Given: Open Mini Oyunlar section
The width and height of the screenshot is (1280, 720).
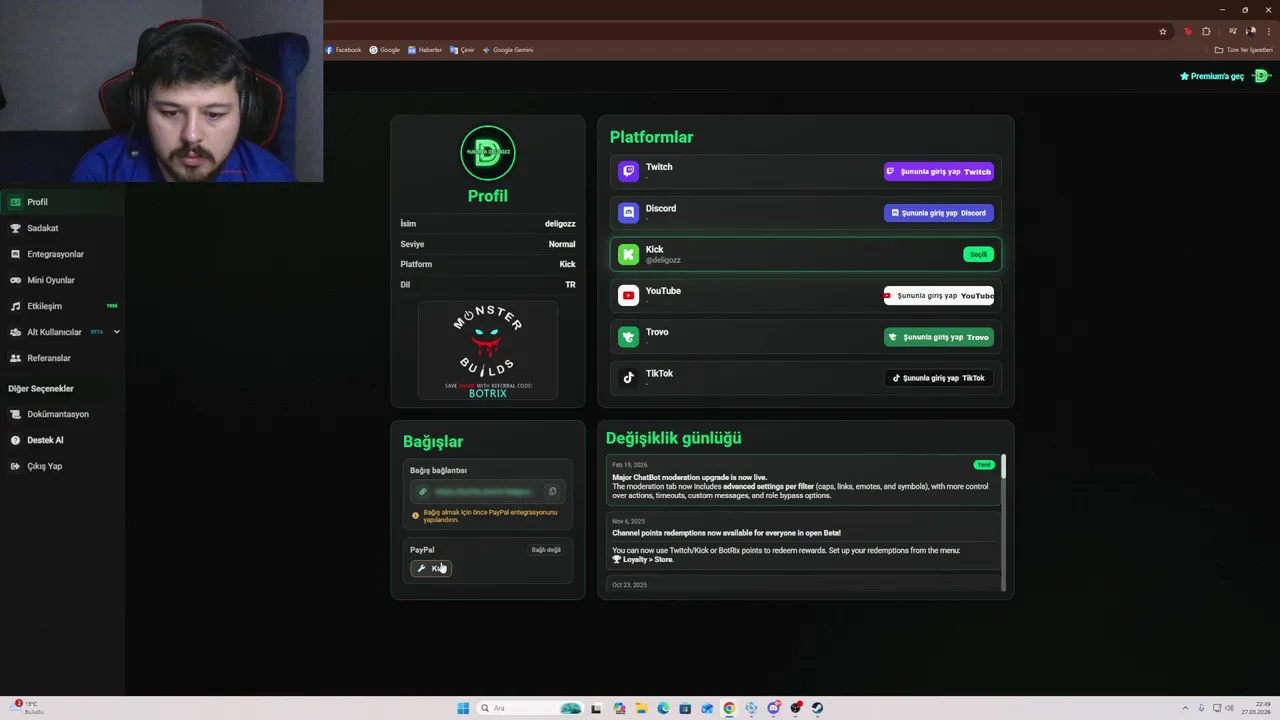Looking at the screenshot, I should pos(62,280).
